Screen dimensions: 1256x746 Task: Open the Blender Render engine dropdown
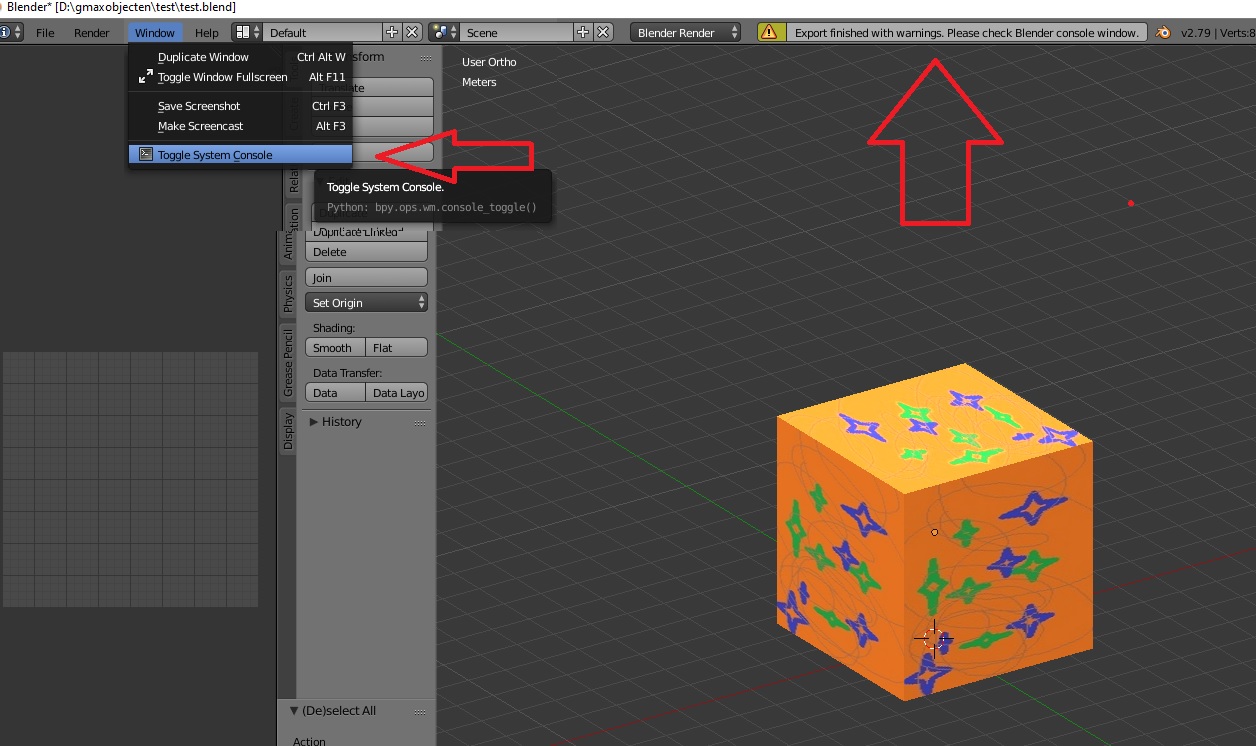tap(686, 32)
